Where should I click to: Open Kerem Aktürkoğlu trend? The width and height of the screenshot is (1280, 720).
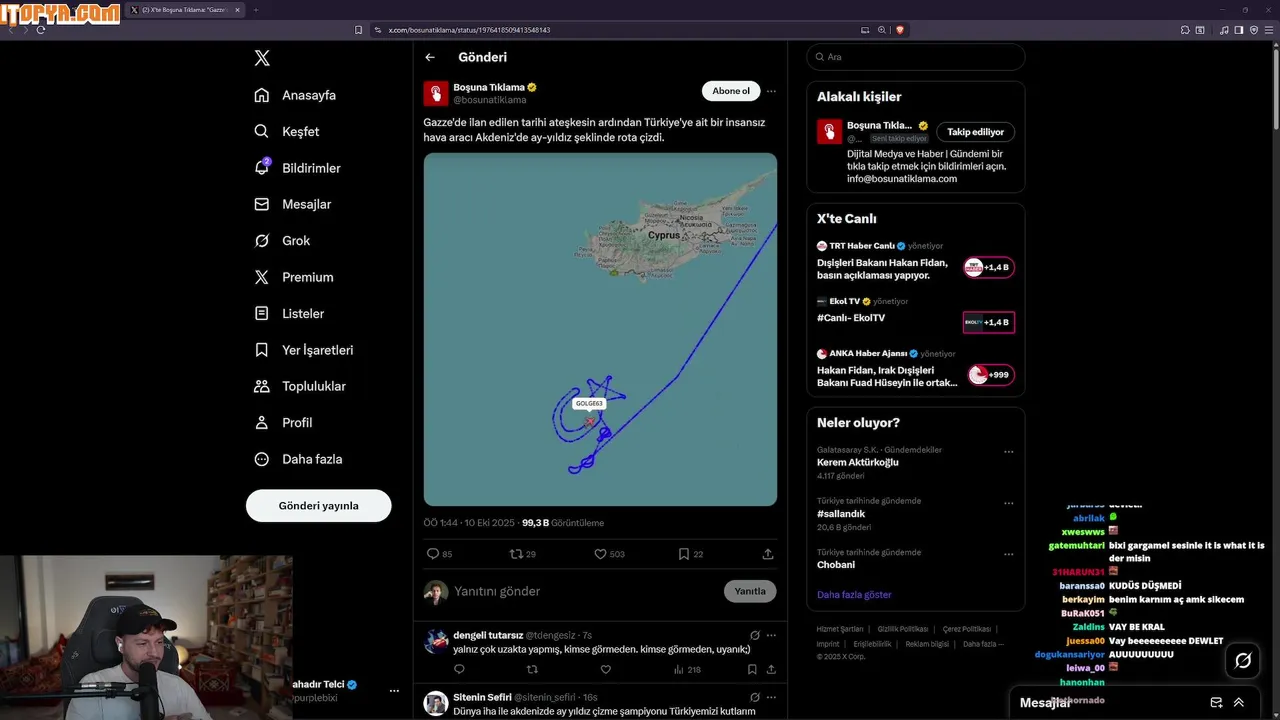(858, 462)
